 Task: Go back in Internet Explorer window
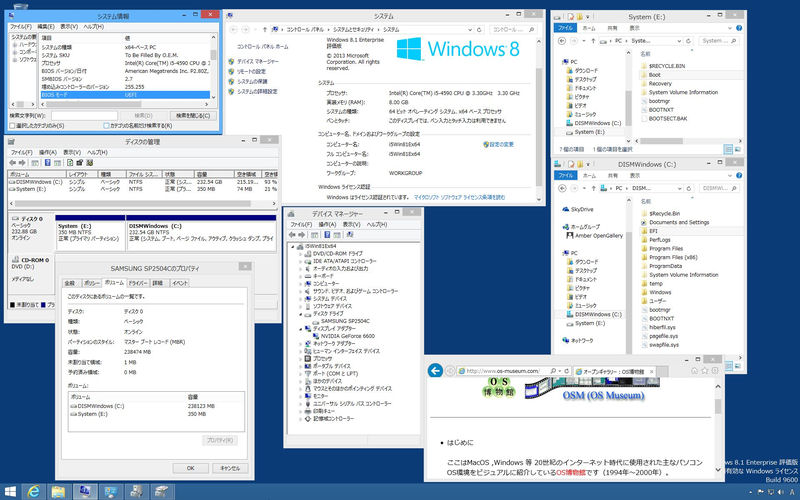pos(435,370)
